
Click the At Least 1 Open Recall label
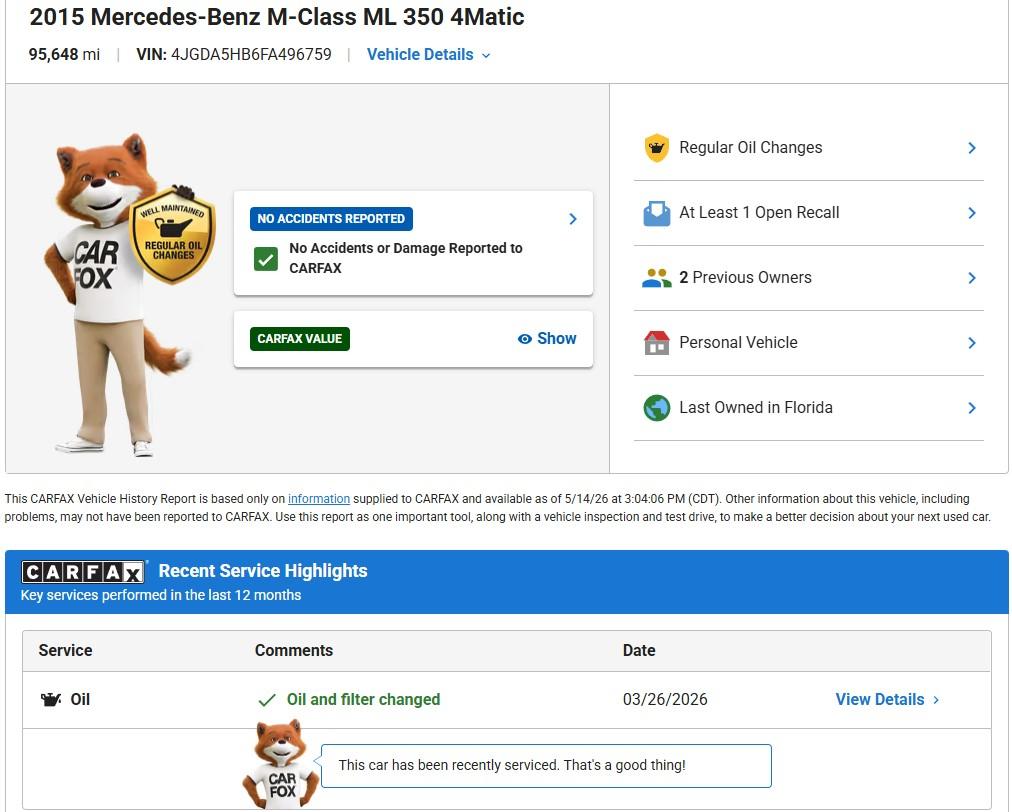[x=759, y=213]
